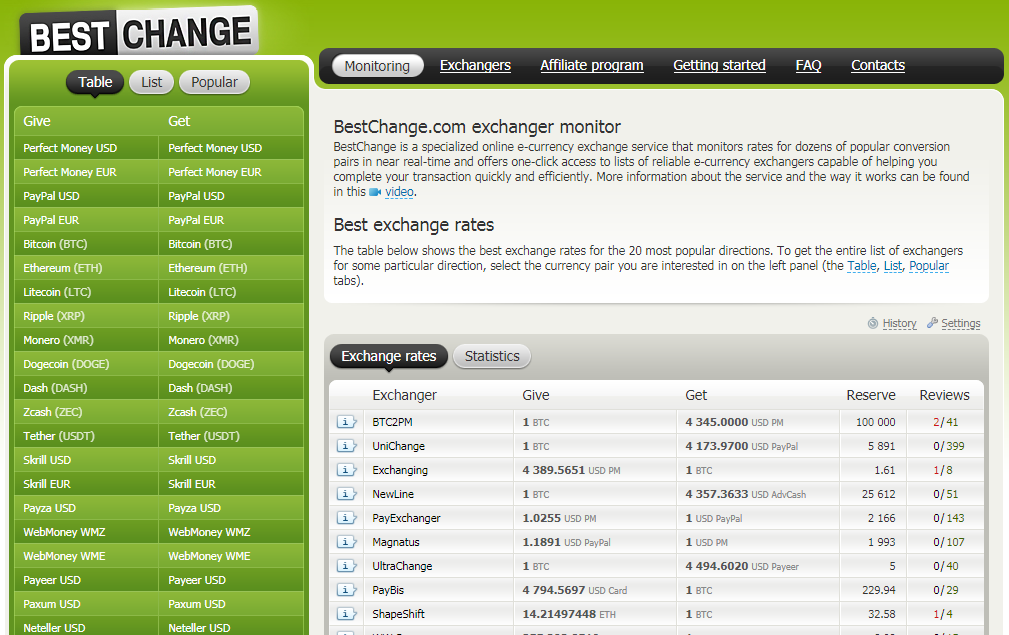
Task: Click the Exchanger column header
Action: click(404, 395)
